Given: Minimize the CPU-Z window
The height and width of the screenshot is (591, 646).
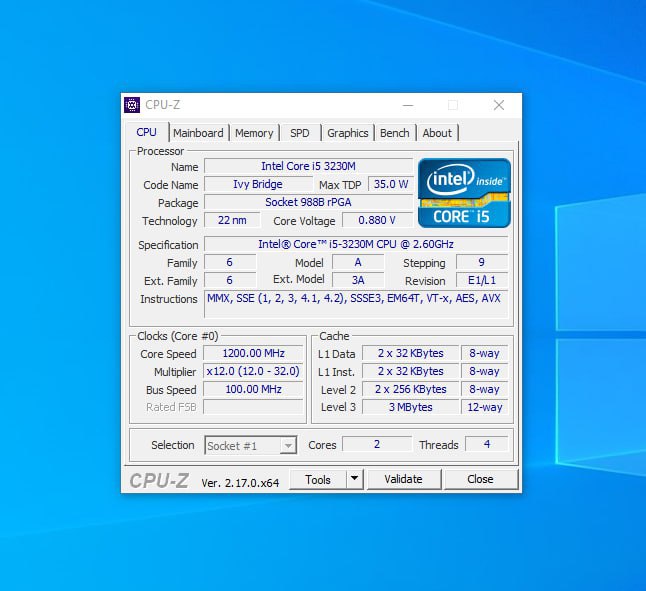Looking at the screenshot, I should [408, 105].
